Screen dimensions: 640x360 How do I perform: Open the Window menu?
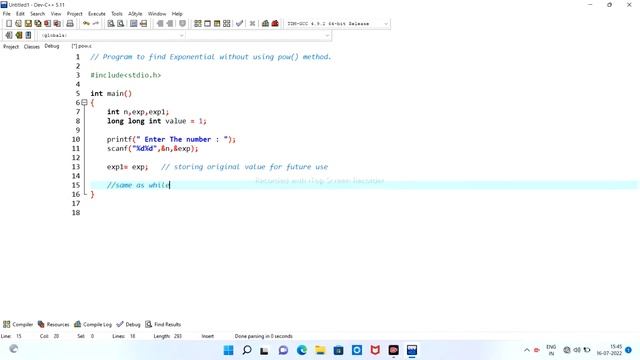coord(157,14)
